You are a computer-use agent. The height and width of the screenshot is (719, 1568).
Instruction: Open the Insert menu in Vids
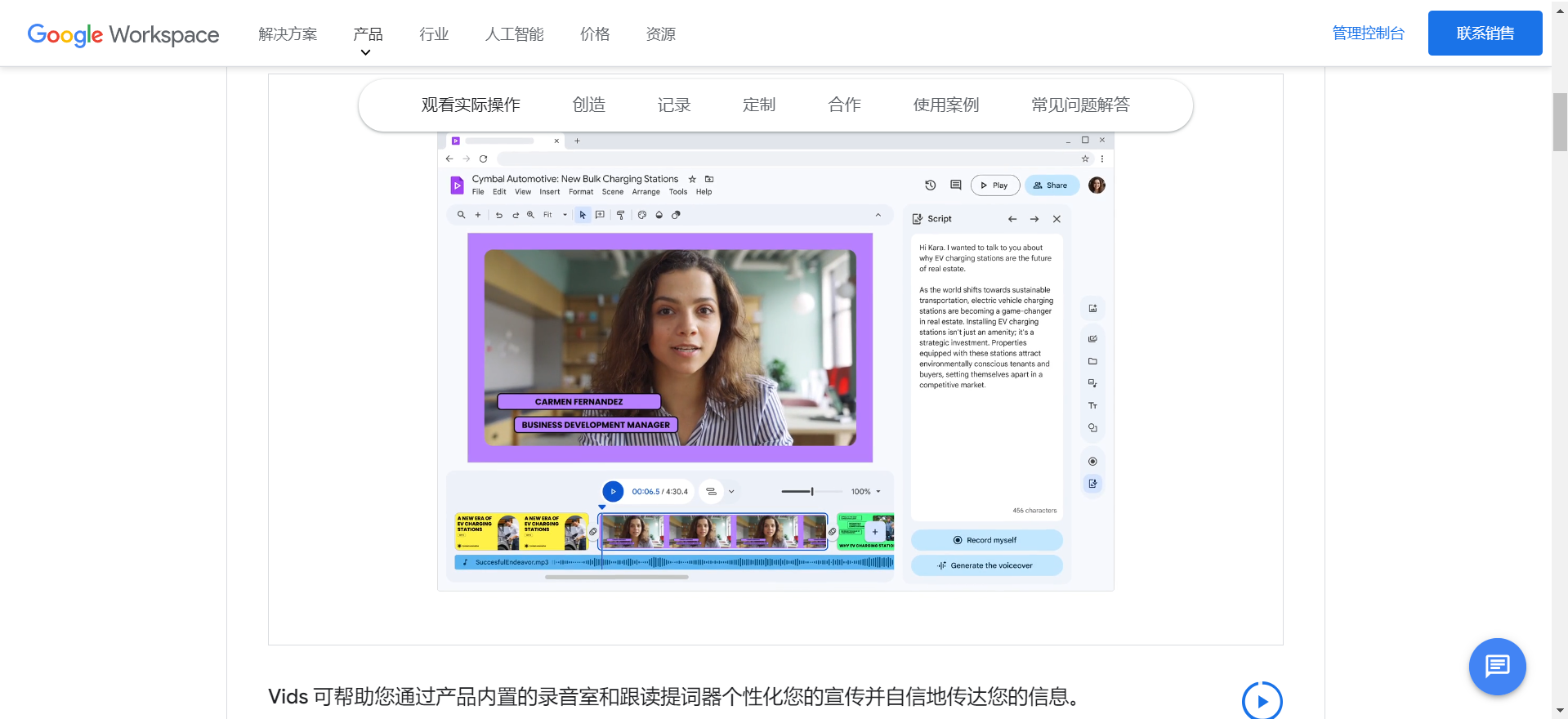(x=550, y=192)
